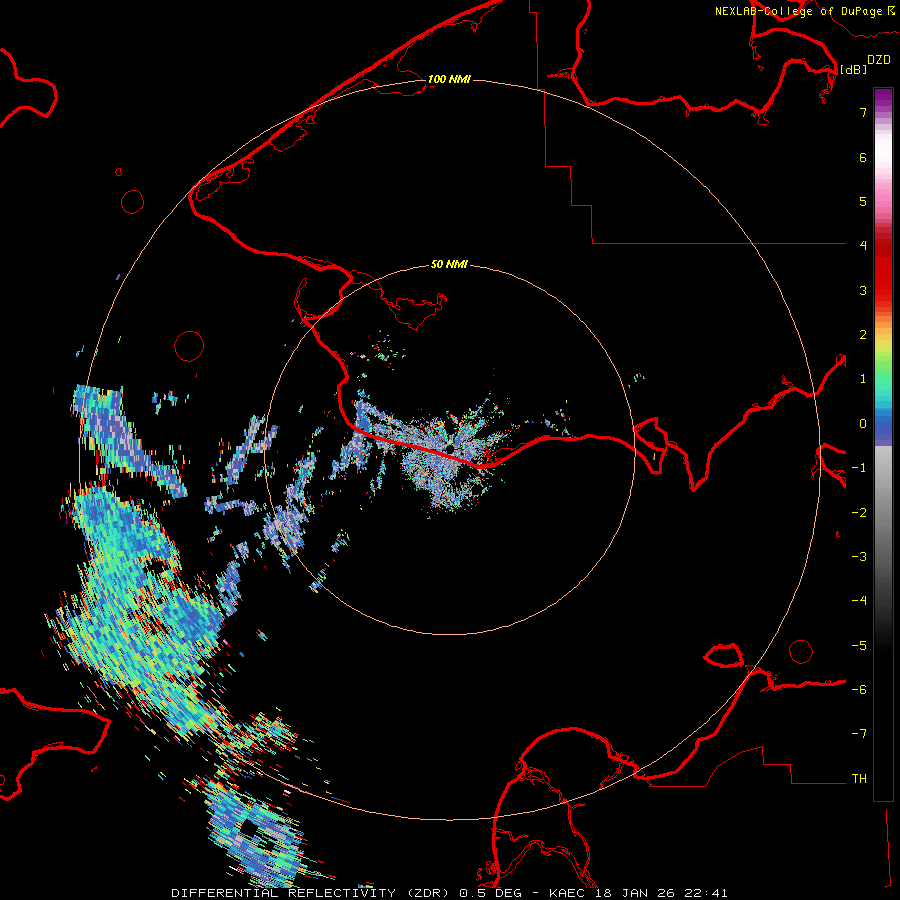Image resolution: width=900 pixels, height=900 pixels.
Task: Click the "-2" value on the color scale
Action: point(859,513)
